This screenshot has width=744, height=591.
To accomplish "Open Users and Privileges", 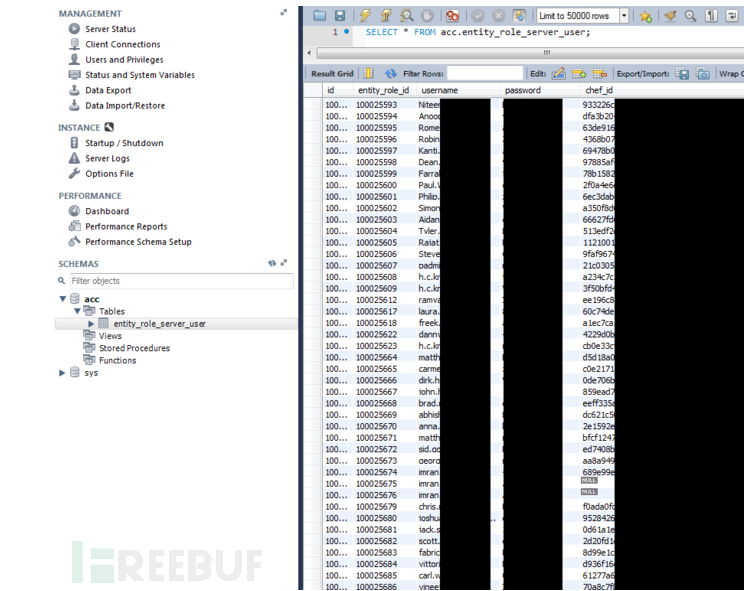I will 124,60.
